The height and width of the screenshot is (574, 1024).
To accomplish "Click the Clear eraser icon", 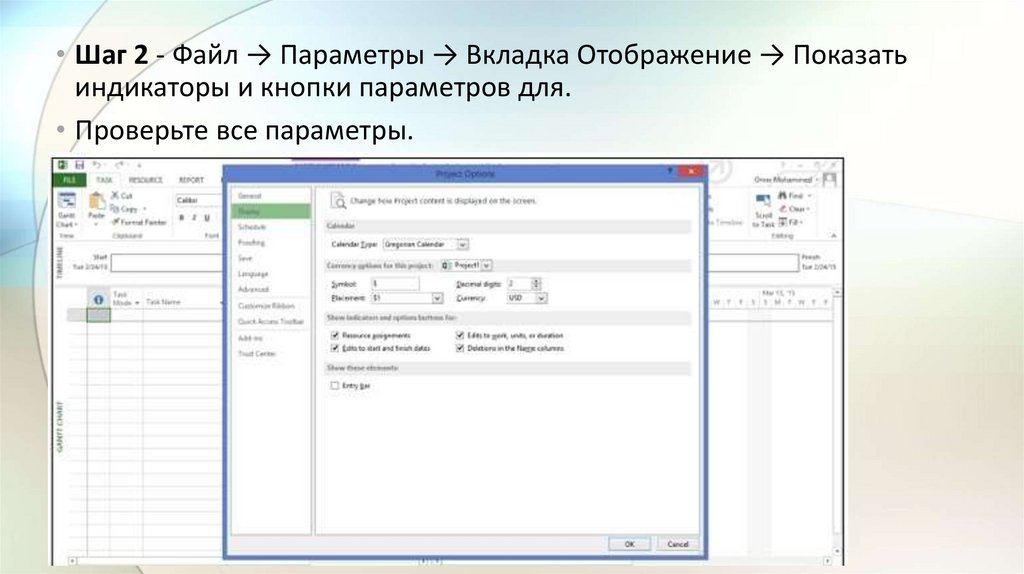I will pos(782,209).
